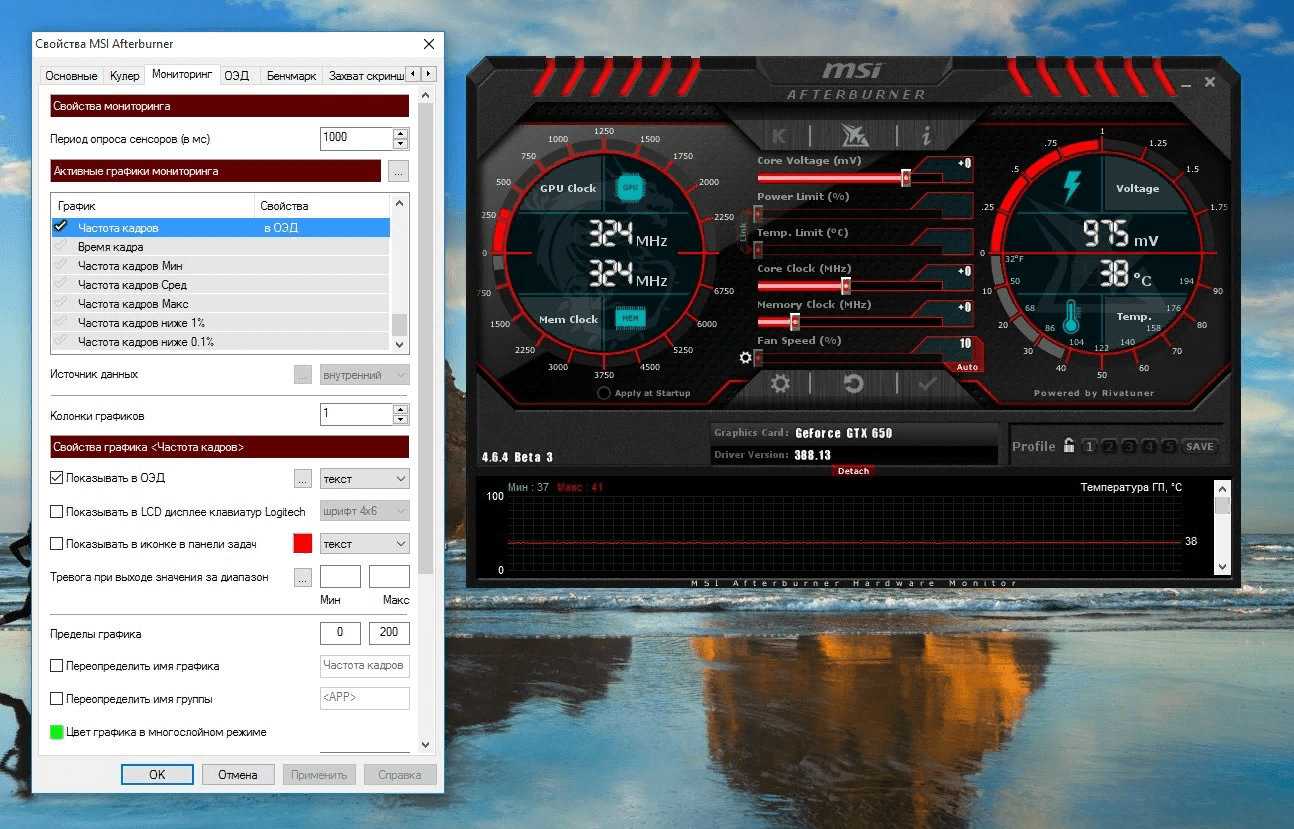1294x829 pixels.
Task: Switch to the Кулер tab
Action: coord(125,76)
